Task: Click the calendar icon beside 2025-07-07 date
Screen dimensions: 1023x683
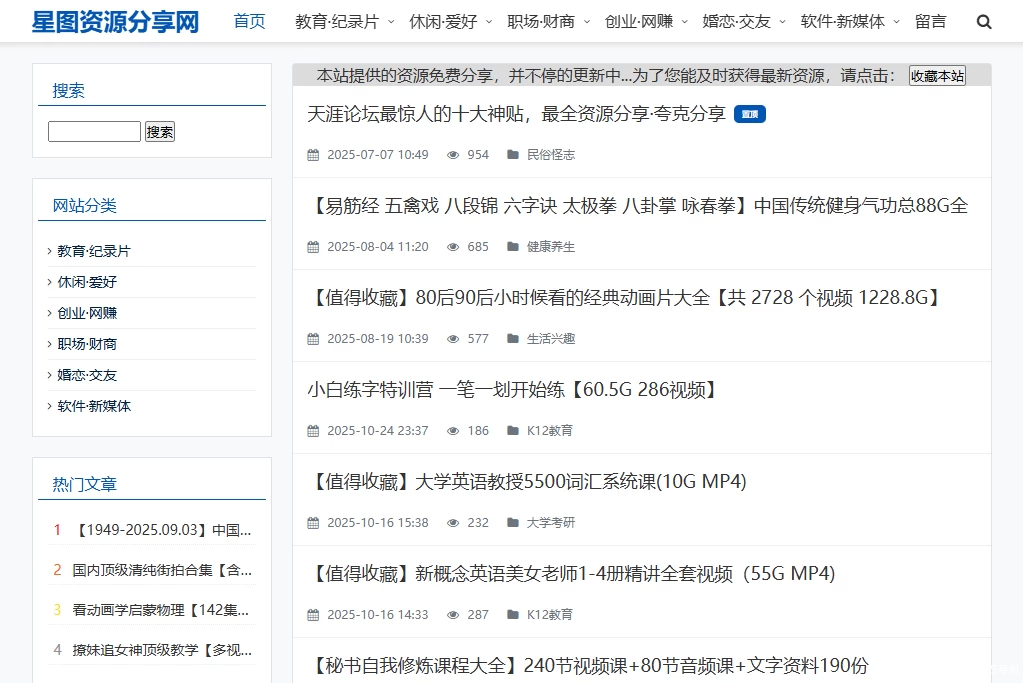Action: tap(311, 155)
